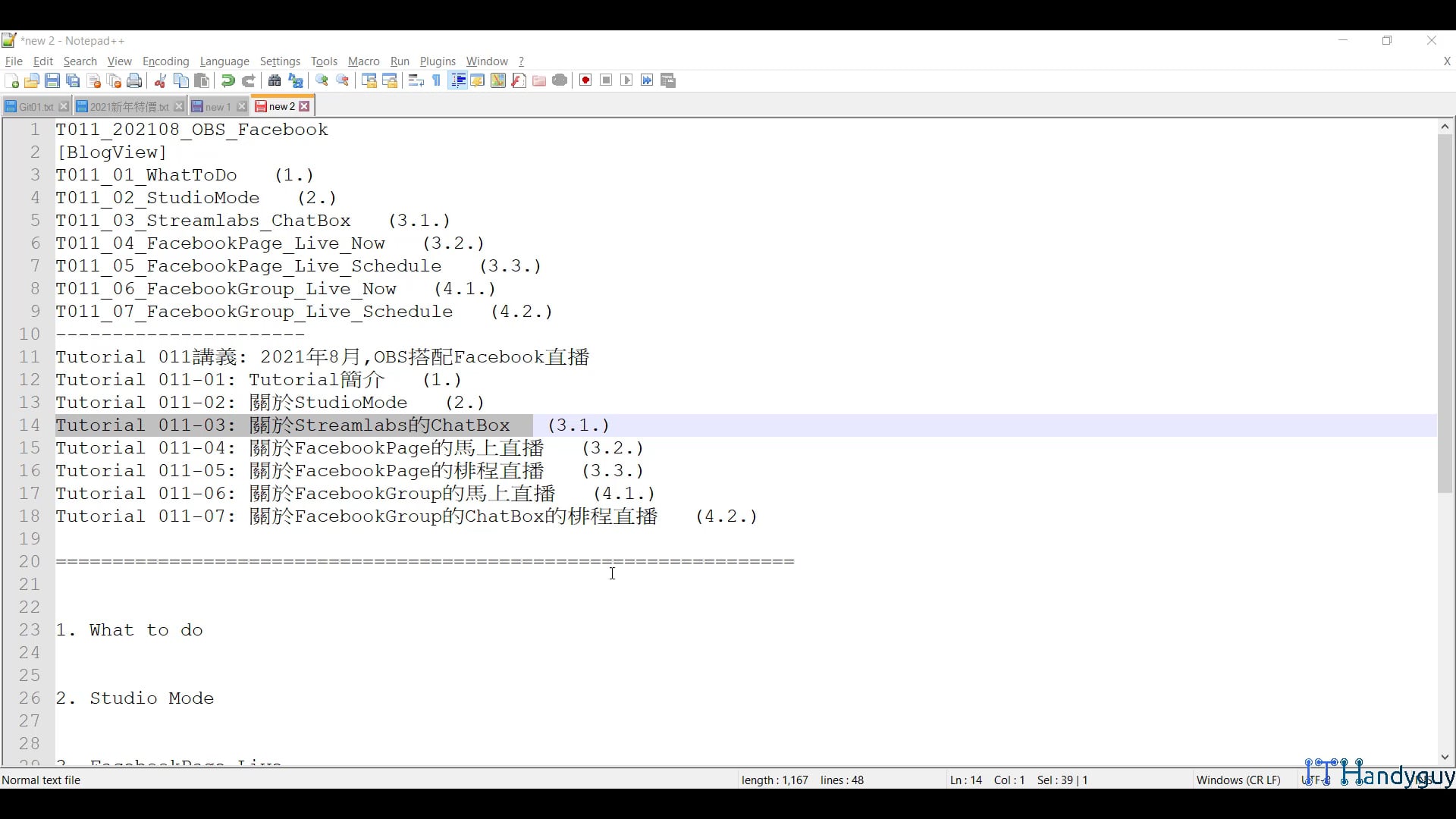1456x819 pixels.
Task: Click the vertical scrollbar down arrow
Action: pyautogui.click(x=1445, y=757)
